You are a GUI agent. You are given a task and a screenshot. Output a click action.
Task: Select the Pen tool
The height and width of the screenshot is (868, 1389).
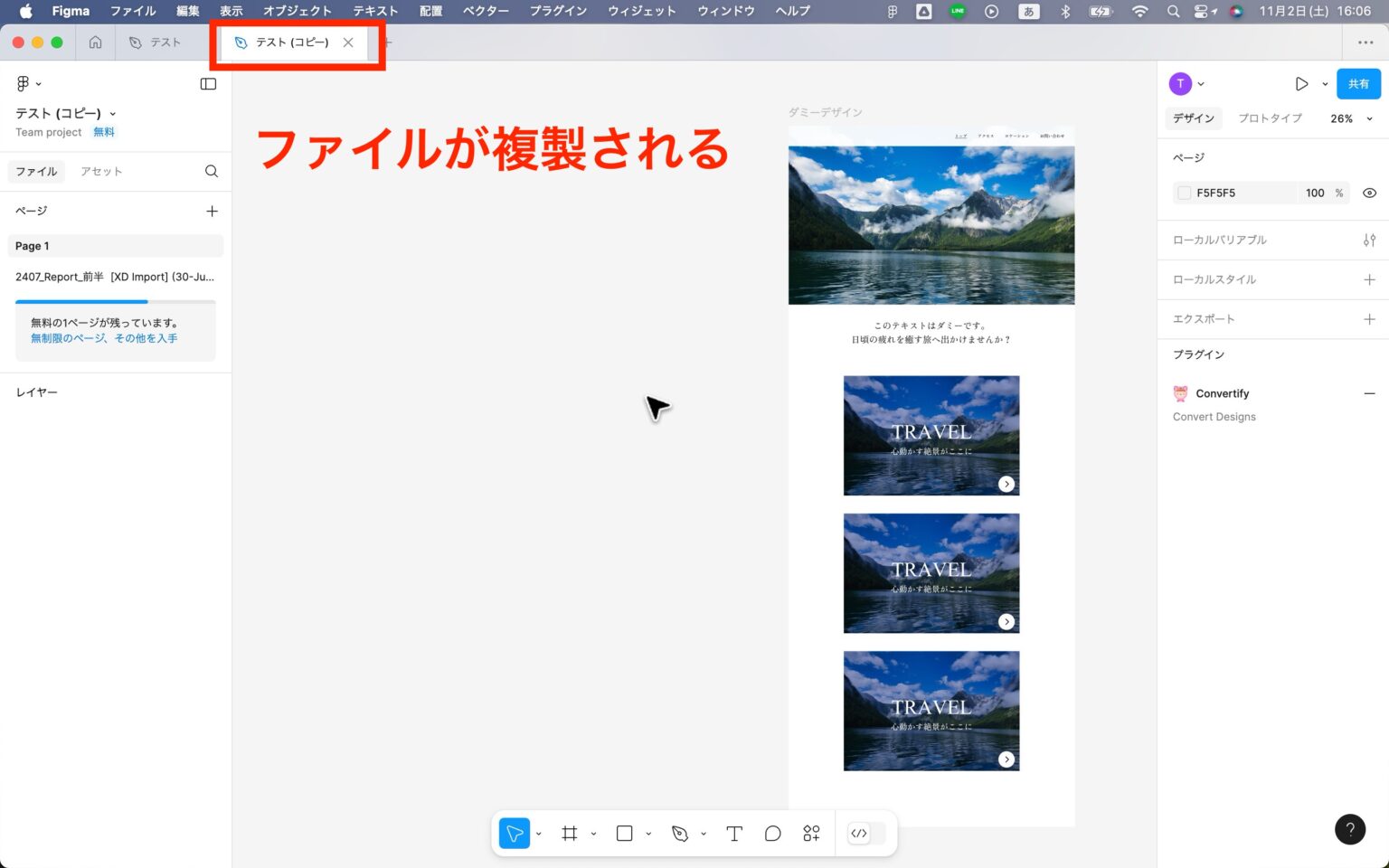(x=680, y=834)
